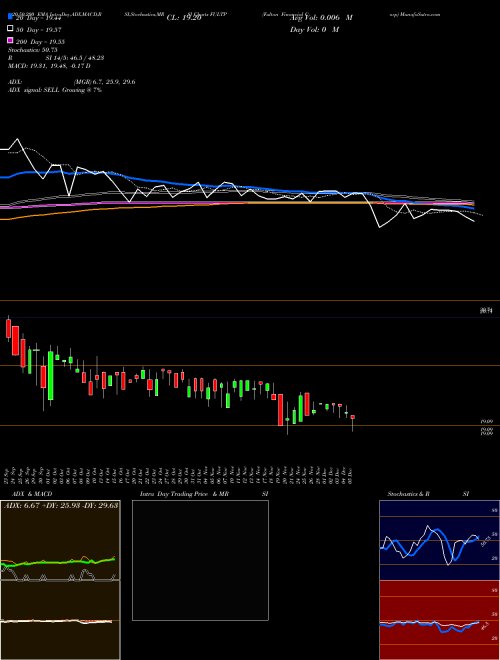Viewport: 500px width, 660px height.
Task: Click the 'Stochastics & R' panel title
Action: pyautogui.click(x=408, y=494)
